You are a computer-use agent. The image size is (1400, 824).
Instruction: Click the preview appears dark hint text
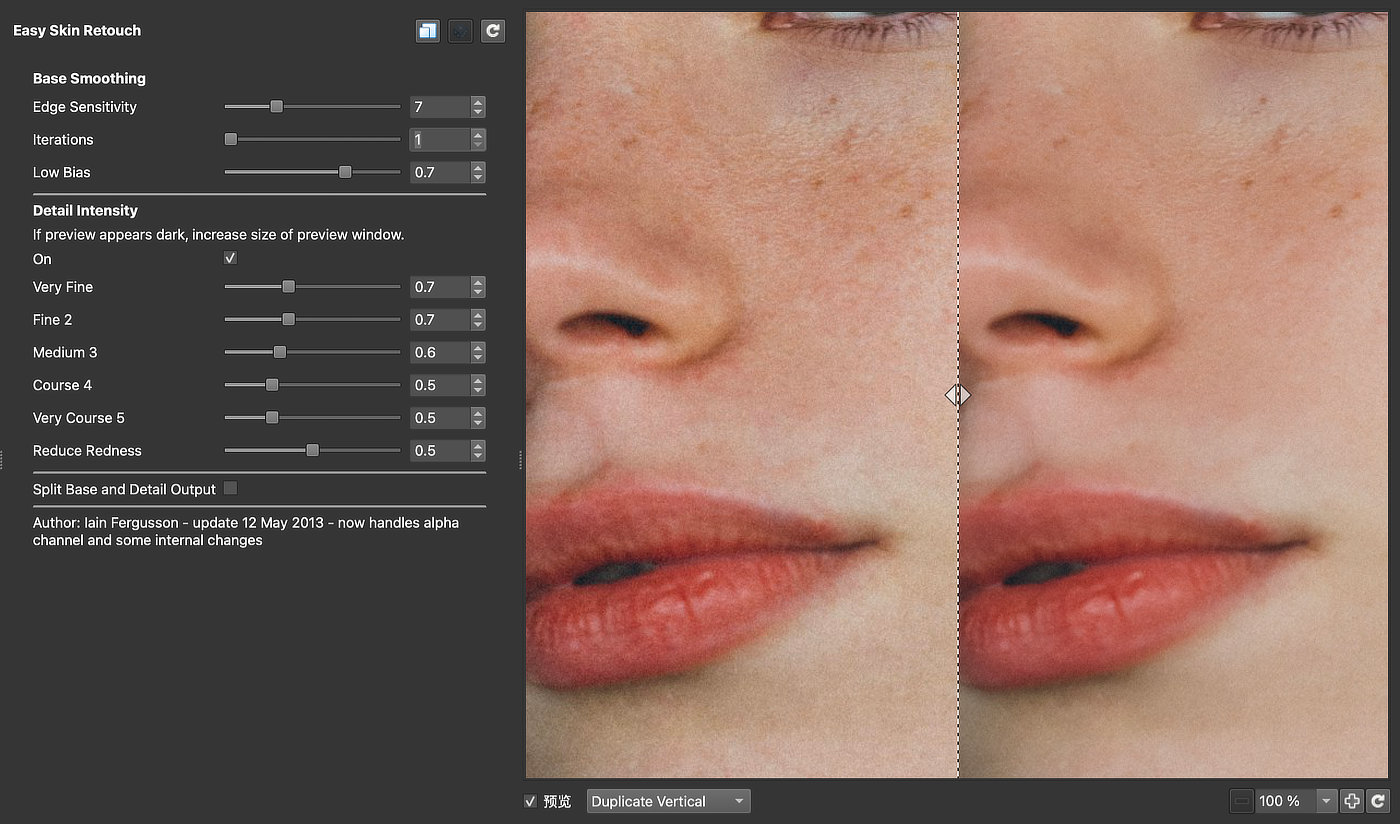point(218,235)
